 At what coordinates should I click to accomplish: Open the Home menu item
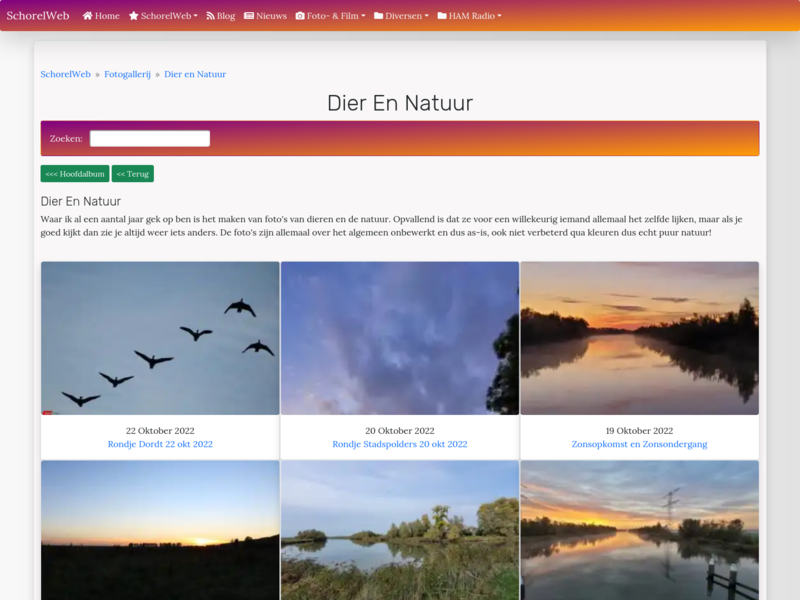tap(101, 16)
